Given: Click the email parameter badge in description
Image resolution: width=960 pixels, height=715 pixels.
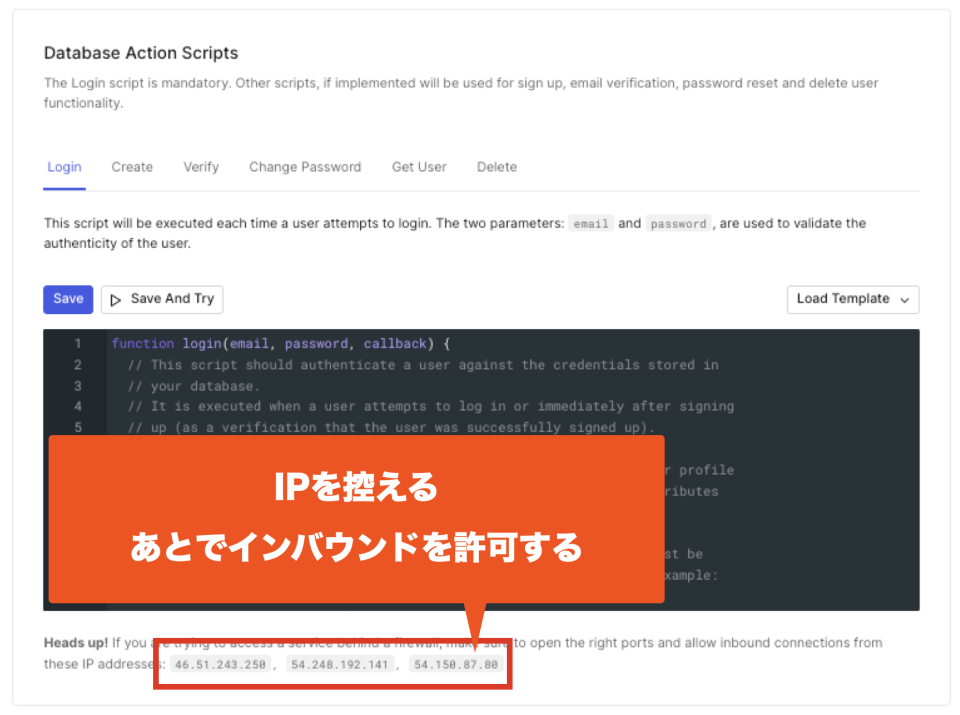Looking at the screenshot, I should [590, 223].
